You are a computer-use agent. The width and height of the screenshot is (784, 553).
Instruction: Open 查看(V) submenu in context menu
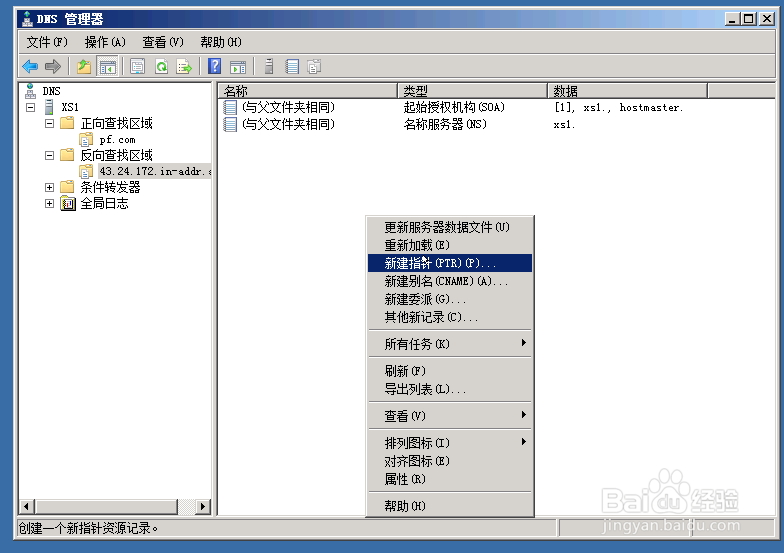pos(450,416)
